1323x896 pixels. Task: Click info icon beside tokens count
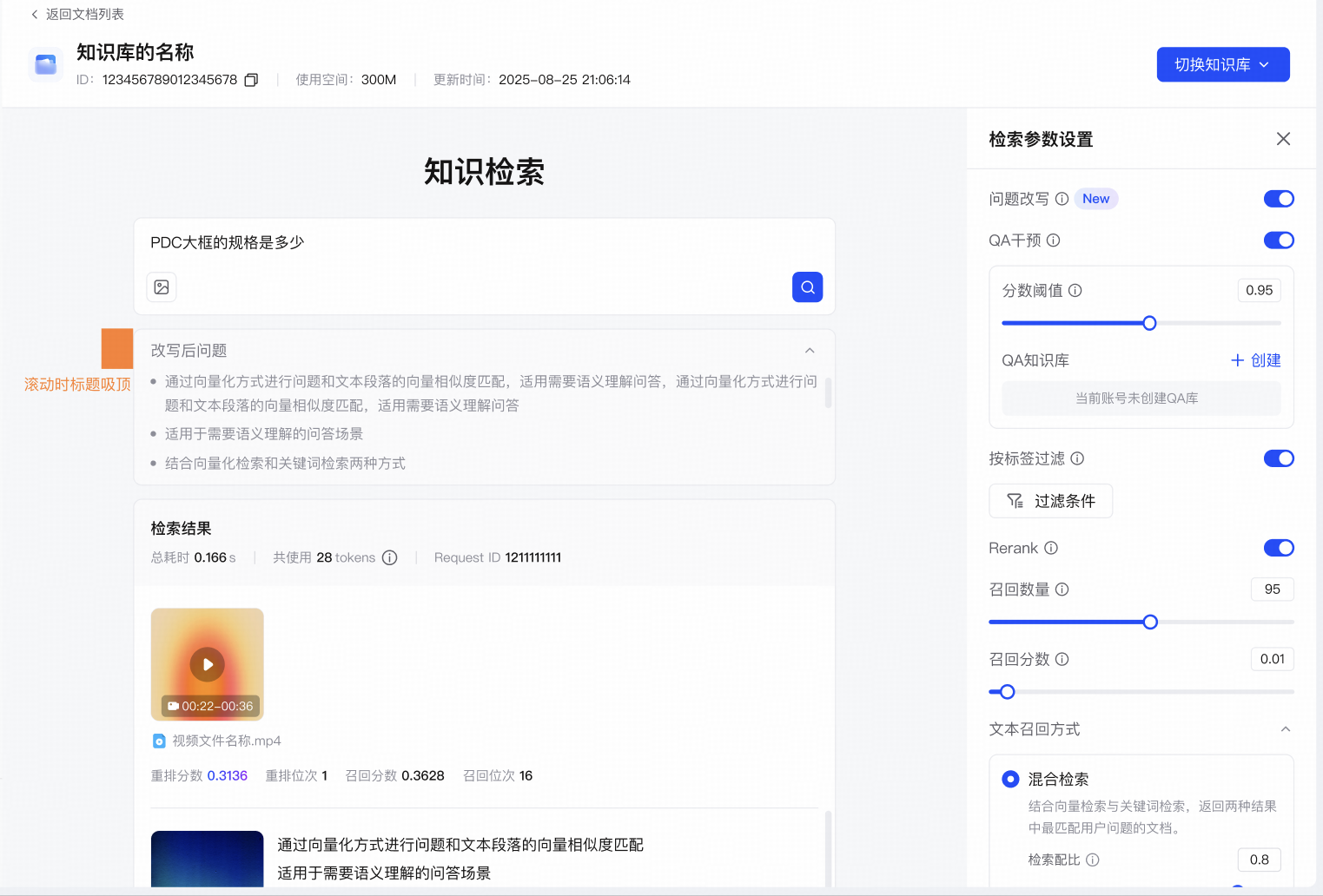pos(390,558)
